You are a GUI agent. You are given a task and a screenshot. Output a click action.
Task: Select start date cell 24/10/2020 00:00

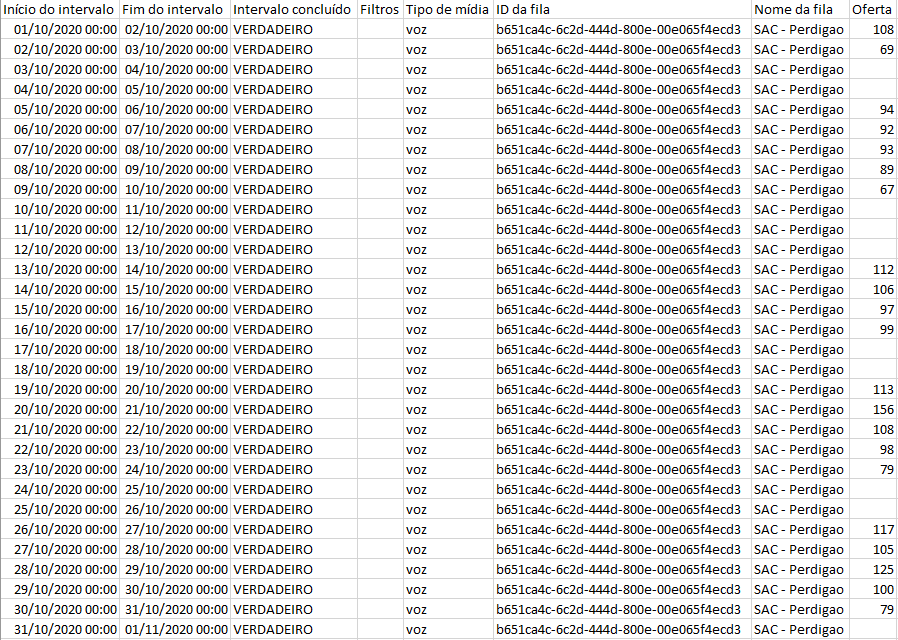(x=60, y=490)
